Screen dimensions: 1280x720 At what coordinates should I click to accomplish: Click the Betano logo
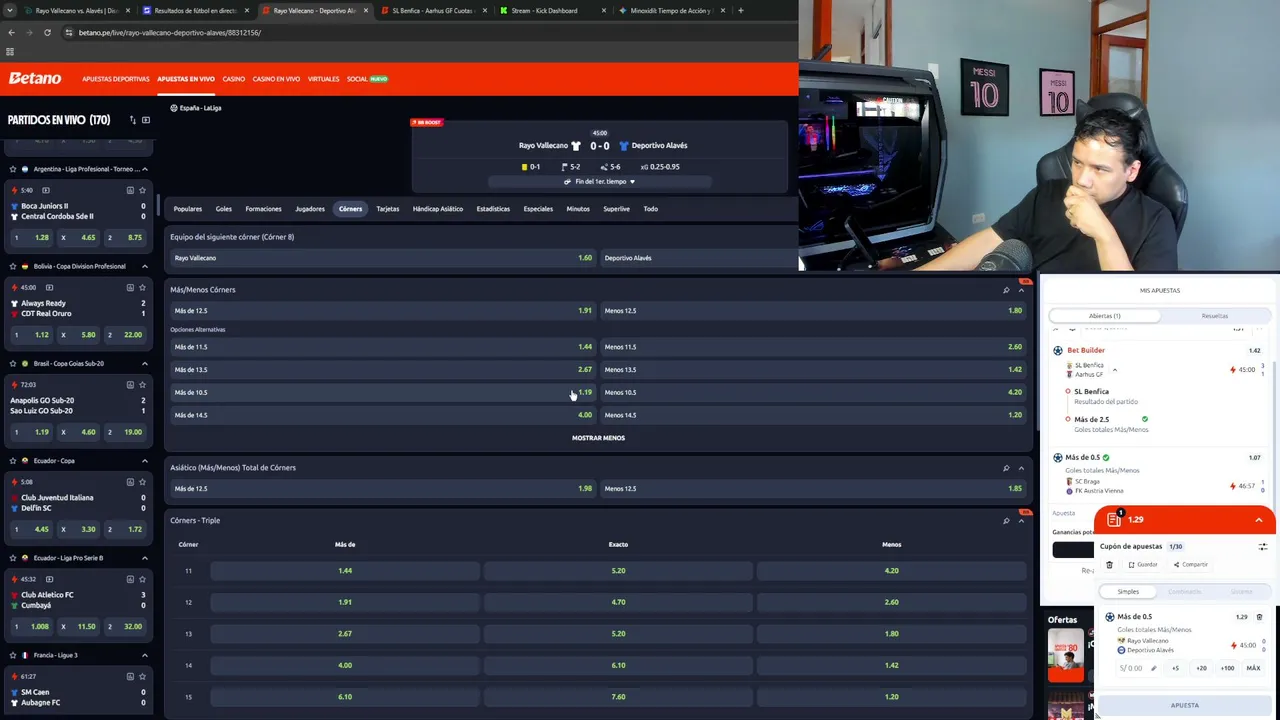tap(35, 78)
